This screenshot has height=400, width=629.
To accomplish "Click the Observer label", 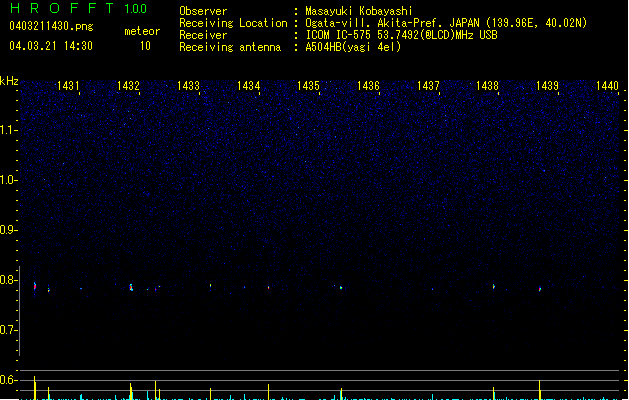I will (203, 11).
